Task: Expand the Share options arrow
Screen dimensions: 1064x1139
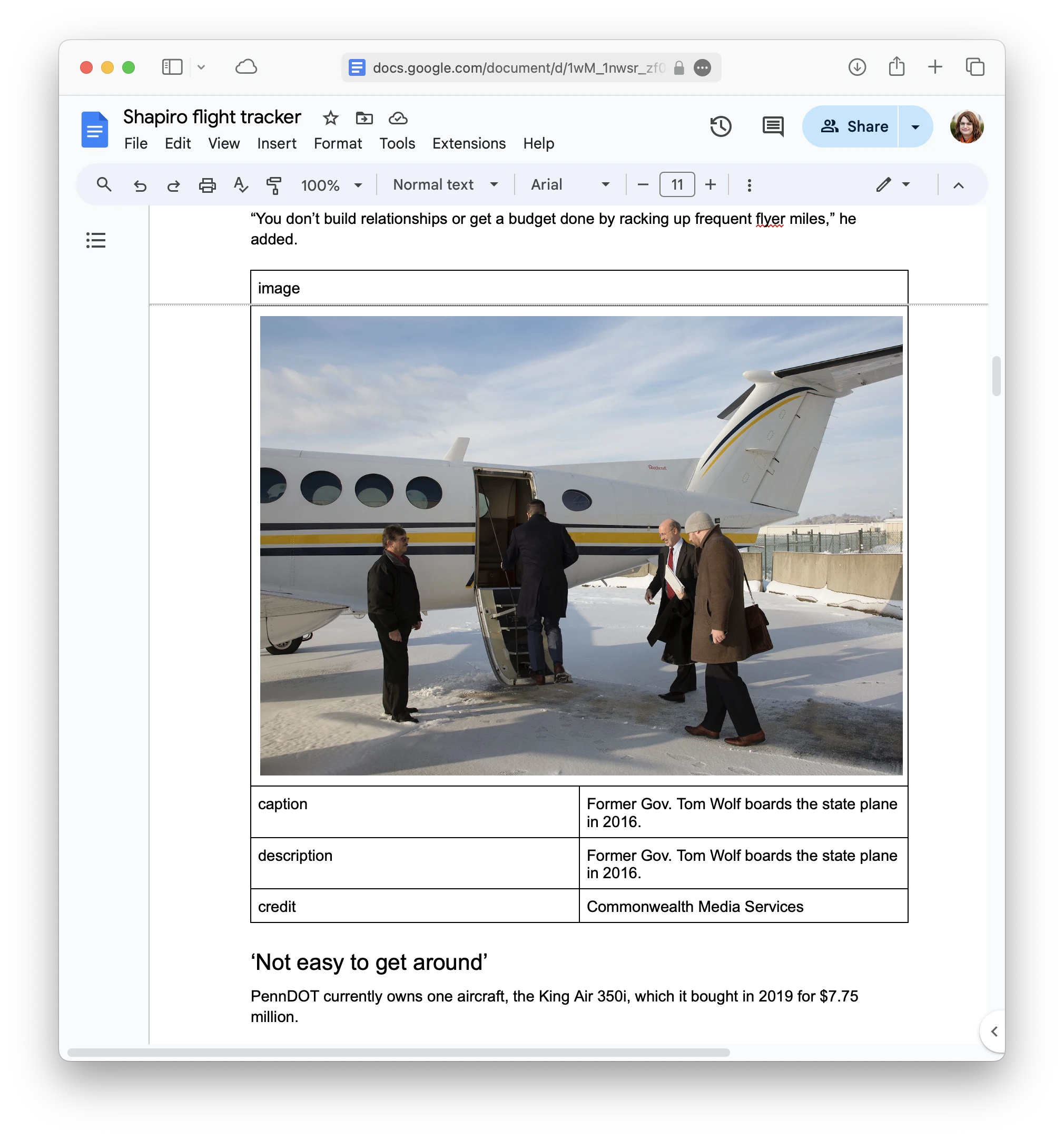Action: point(915,126)
